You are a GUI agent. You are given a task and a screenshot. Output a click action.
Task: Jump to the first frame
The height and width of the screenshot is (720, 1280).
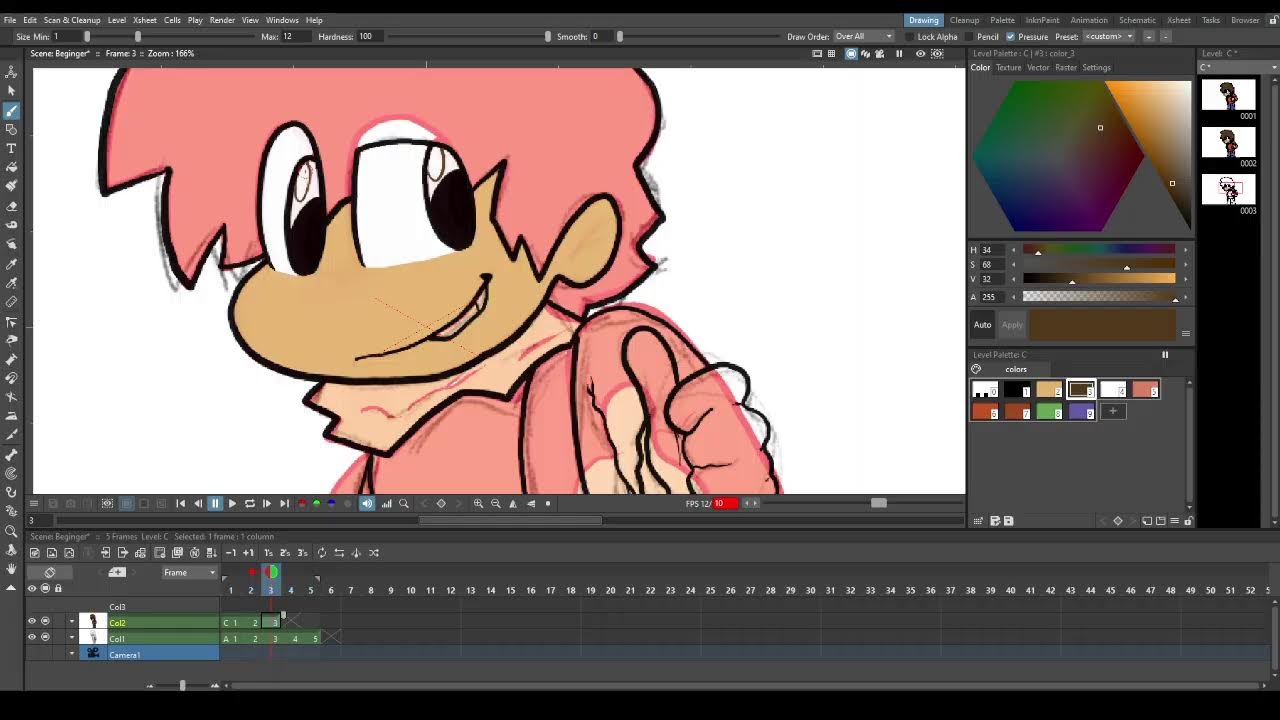pos(180,504)
